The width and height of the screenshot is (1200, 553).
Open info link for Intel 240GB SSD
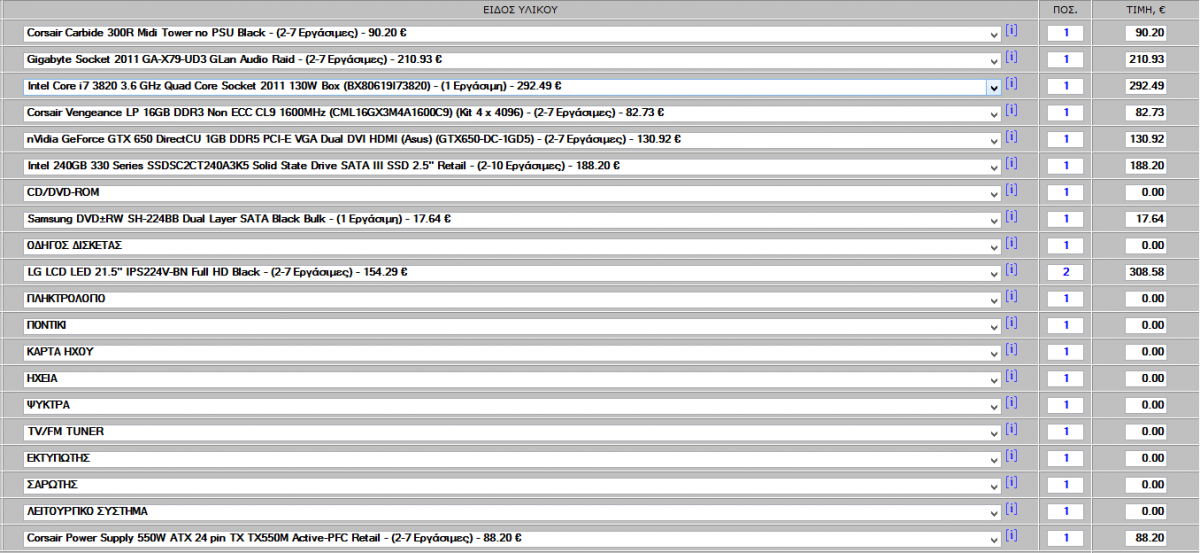pos(1011,163)
